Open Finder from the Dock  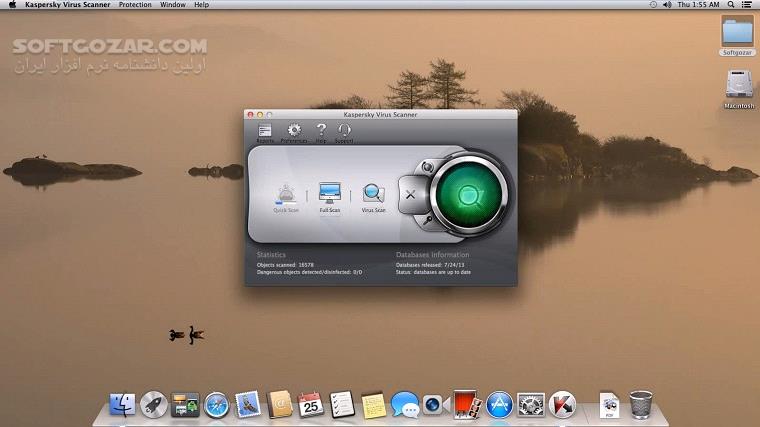122,405
